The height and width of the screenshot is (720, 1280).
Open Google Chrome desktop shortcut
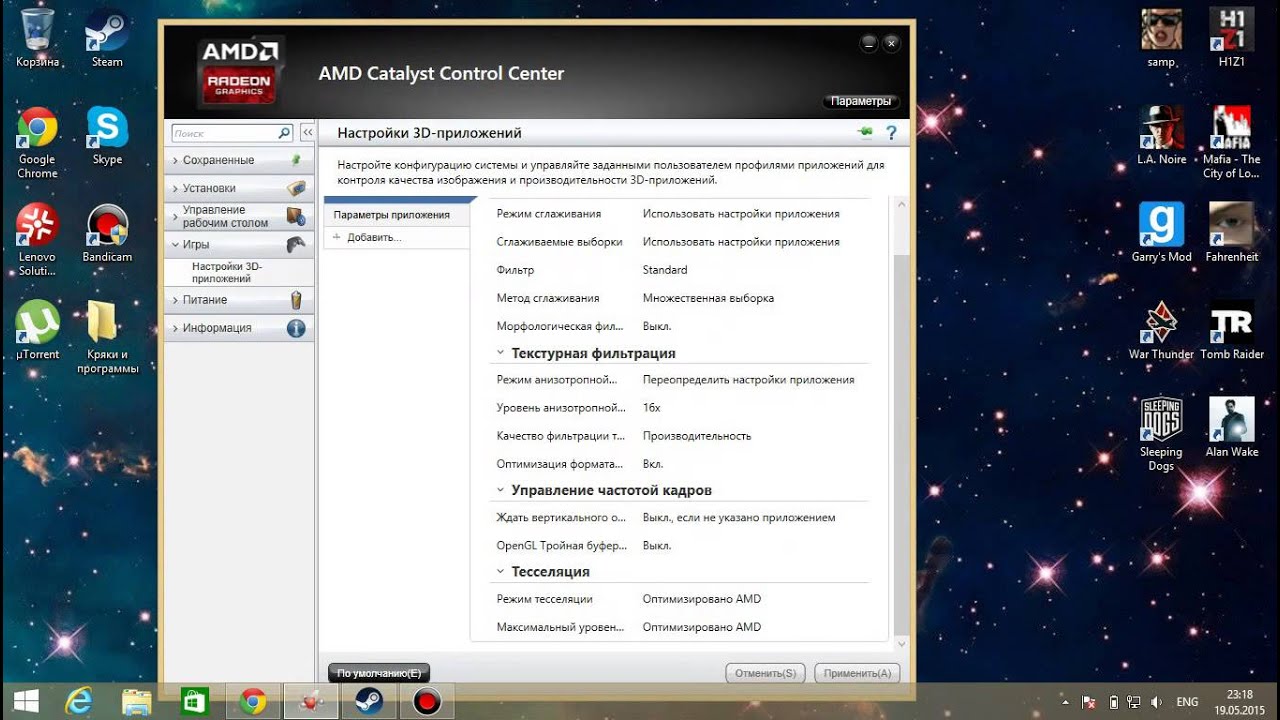coord(37,143)
